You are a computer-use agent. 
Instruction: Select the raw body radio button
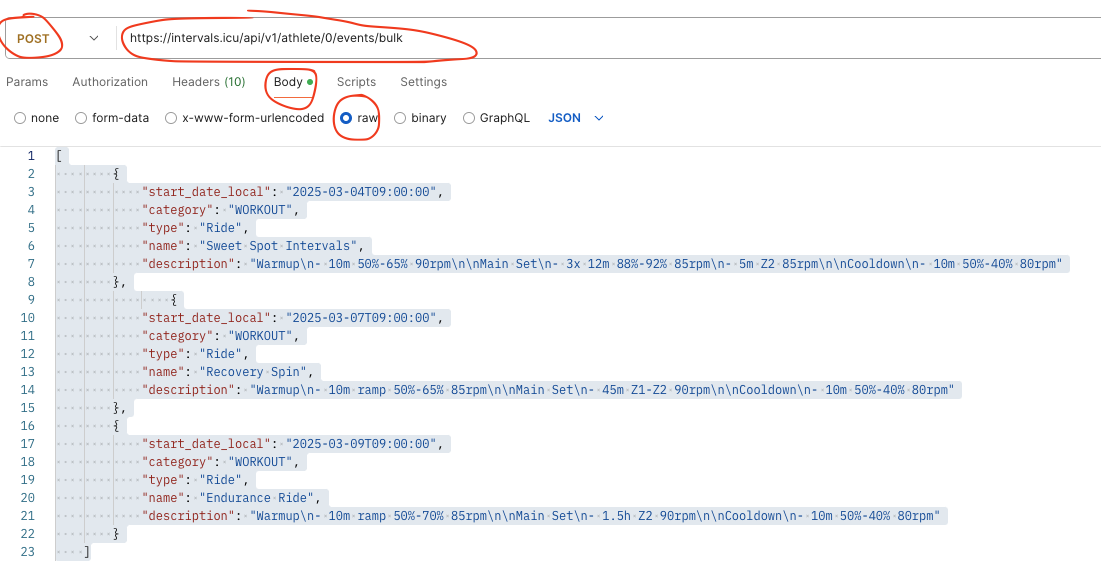pos(345,118)
